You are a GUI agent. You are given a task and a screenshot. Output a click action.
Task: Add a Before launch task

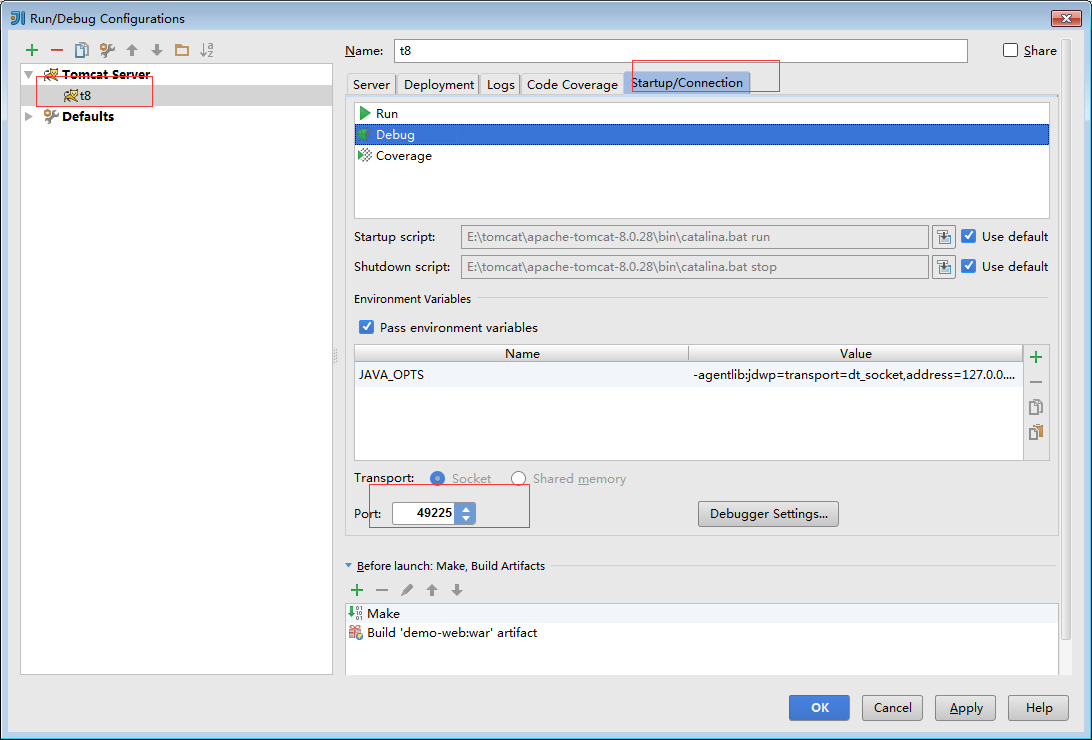(357, 590)
